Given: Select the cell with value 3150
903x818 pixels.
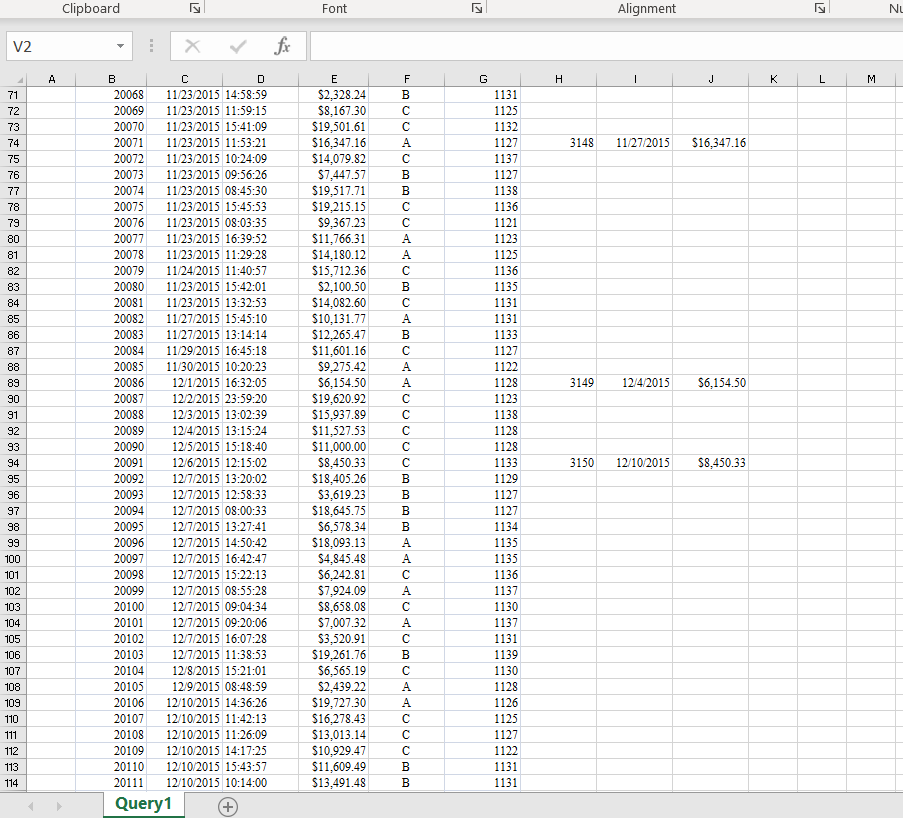Looking at the screenshot, I should coord(558,463).
